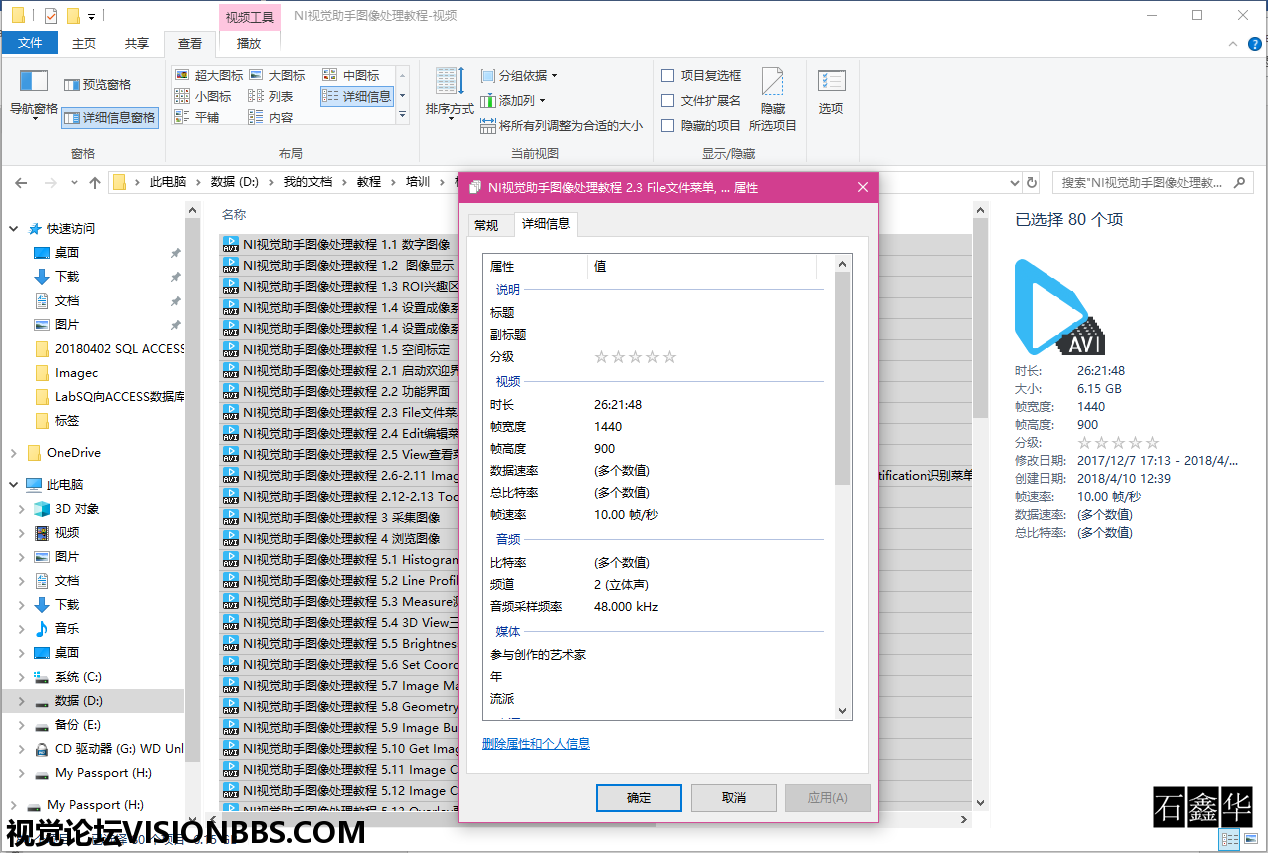Click hide selected items (隐藏所选项目) icon
This screenshot has width=1268, height=853.
point(772,83)
